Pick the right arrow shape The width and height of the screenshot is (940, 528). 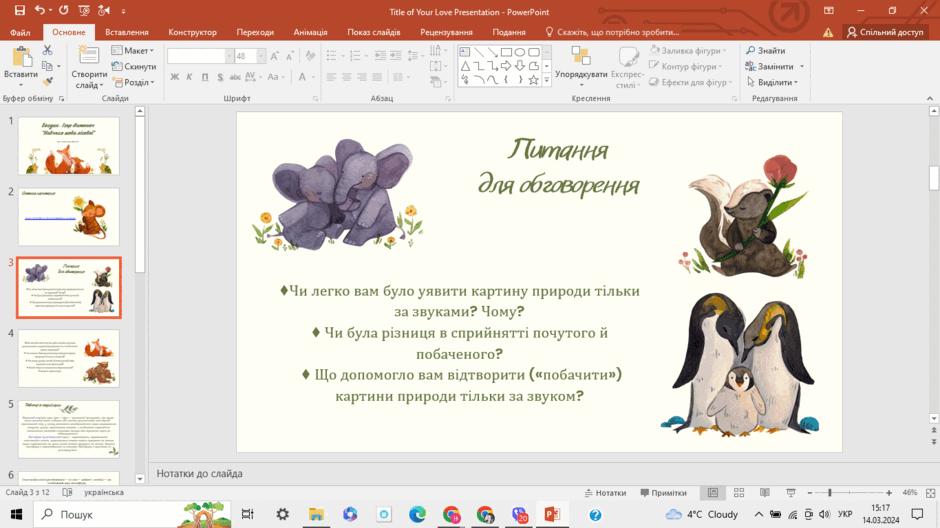tap(506, 65)
